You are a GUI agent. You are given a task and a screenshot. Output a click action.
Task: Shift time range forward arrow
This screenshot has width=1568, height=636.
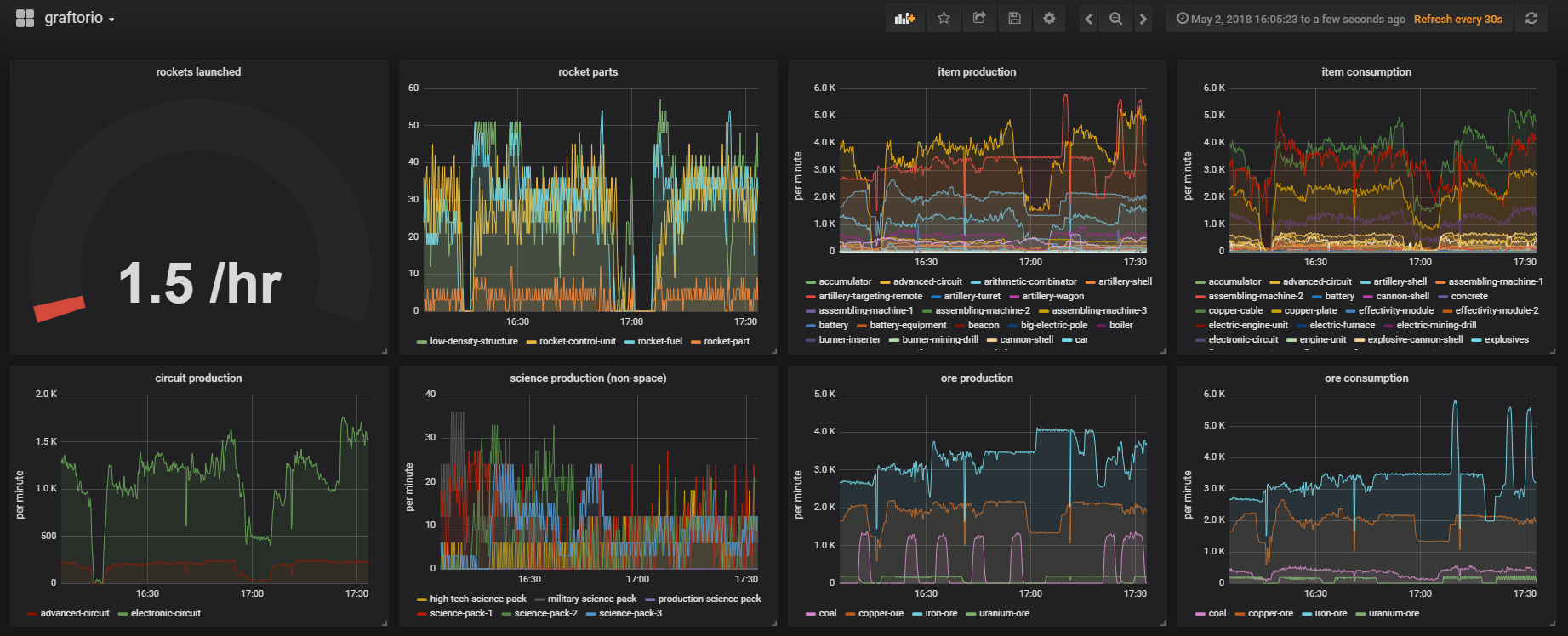1143,19
